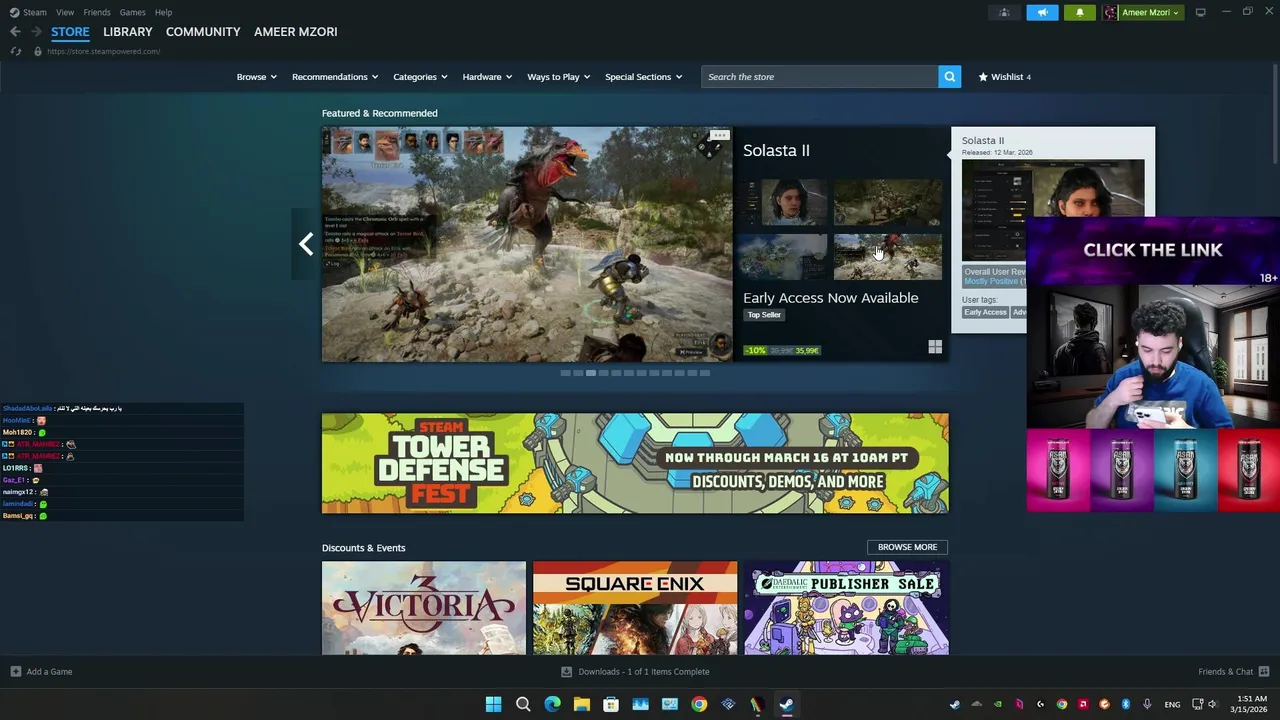Launch Microsoft Edge from taskbar

552,704
